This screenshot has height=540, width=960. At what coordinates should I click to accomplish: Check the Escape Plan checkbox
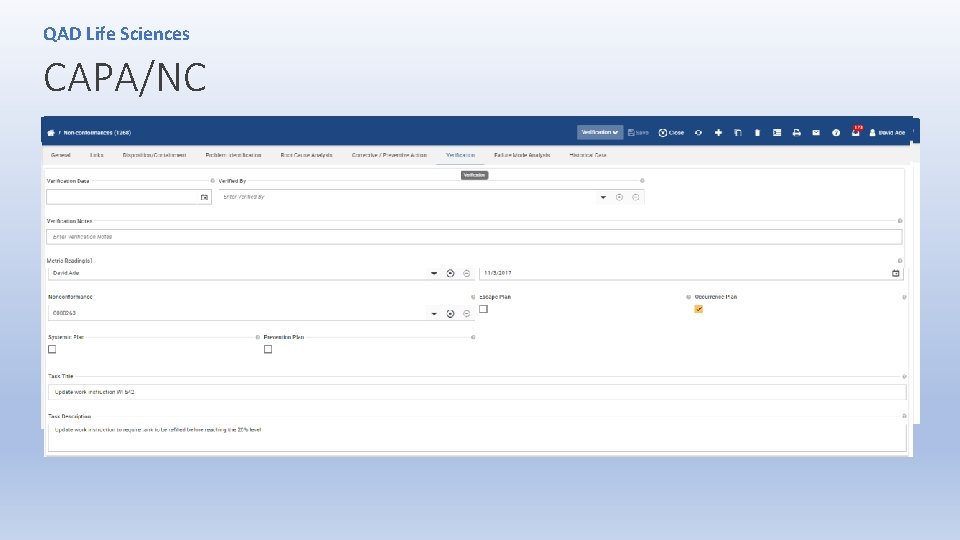(x=484, y=309)
